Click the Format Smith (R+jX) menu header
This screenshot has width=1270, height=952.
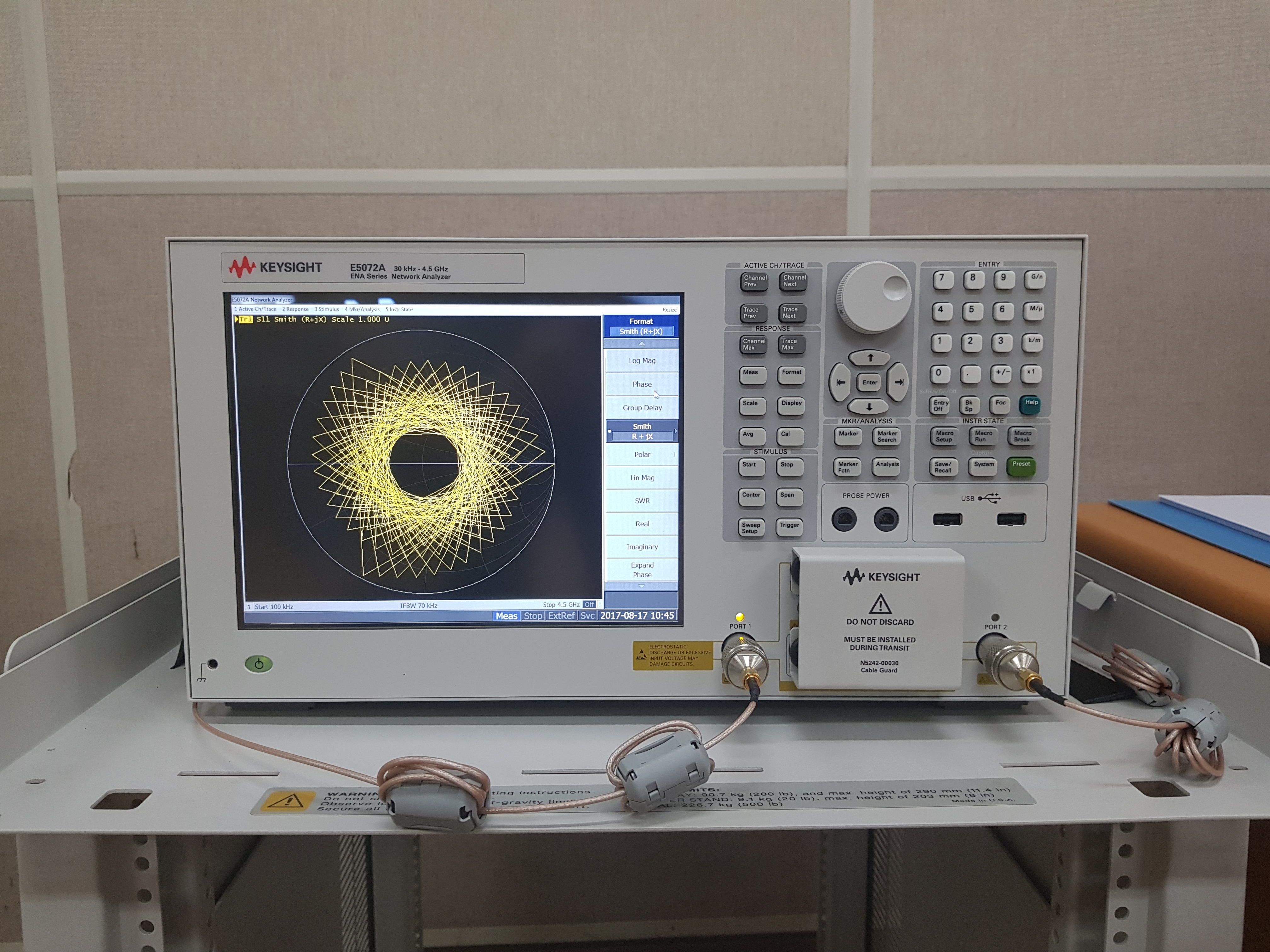click(641, 326)
